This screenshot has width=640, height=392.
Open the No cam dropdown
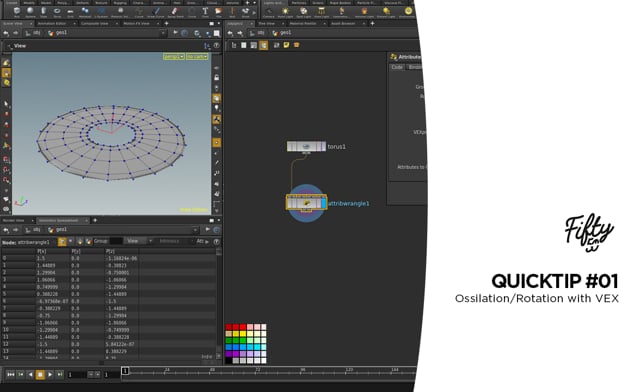click(x=197, y=56)
